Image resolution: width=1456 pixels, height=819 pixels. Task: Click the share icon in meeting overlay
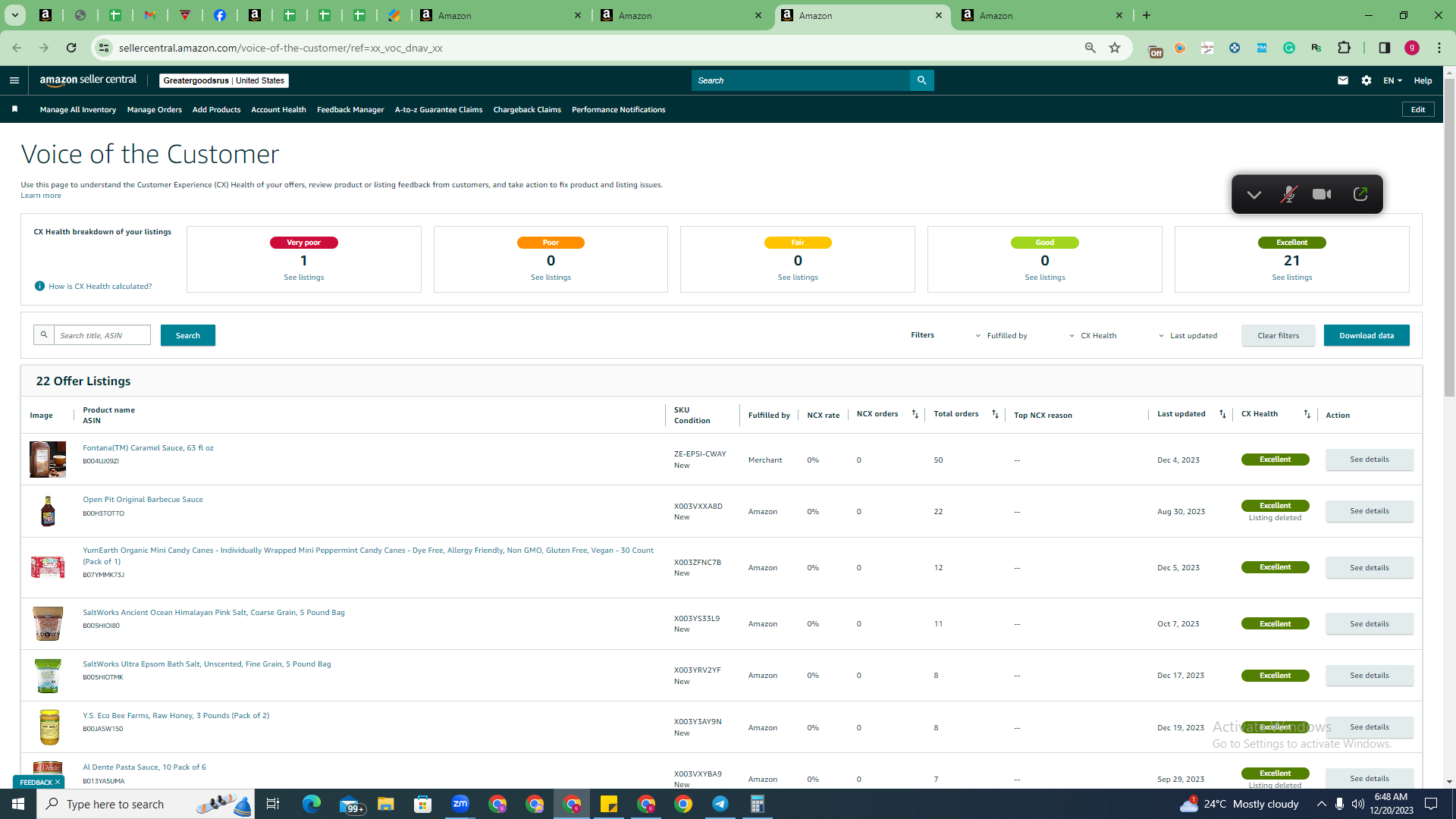pos(1360,194)
